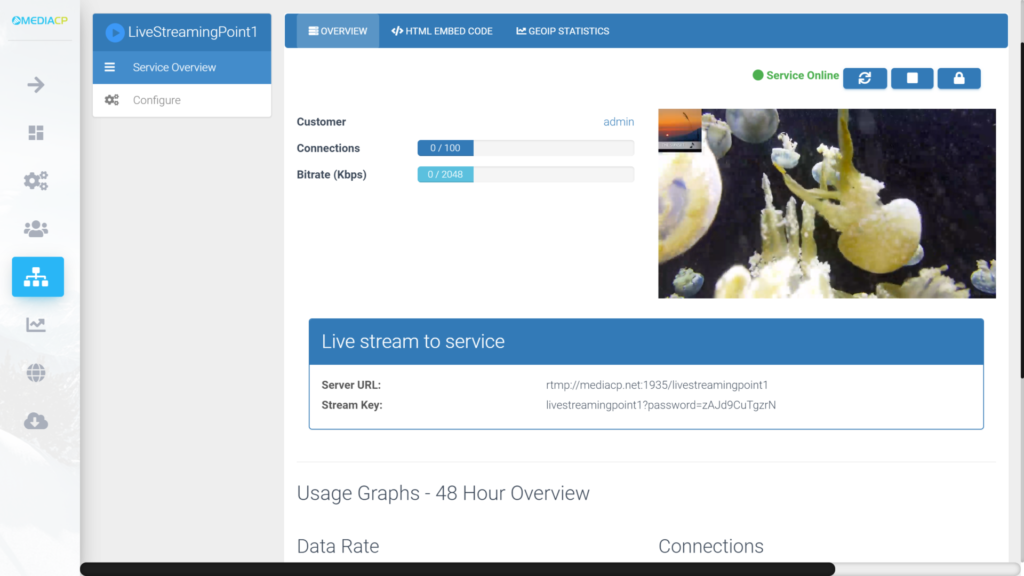Switch to the GeoIP Statistics tab
The height and width of the screenshot is (576, 1024).
click(x=562, y=31)
